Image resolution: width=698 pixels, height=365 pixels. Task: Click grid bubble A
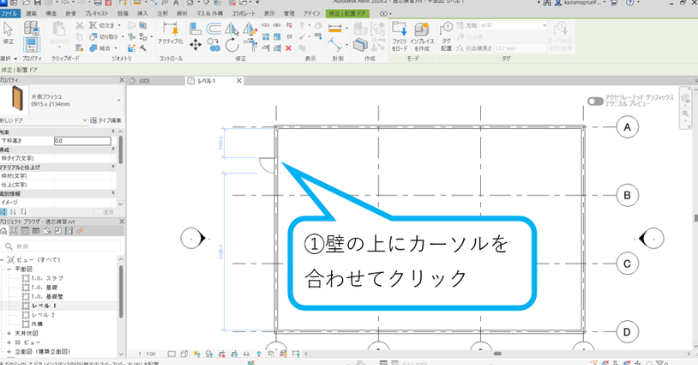[x=627, y=127]
